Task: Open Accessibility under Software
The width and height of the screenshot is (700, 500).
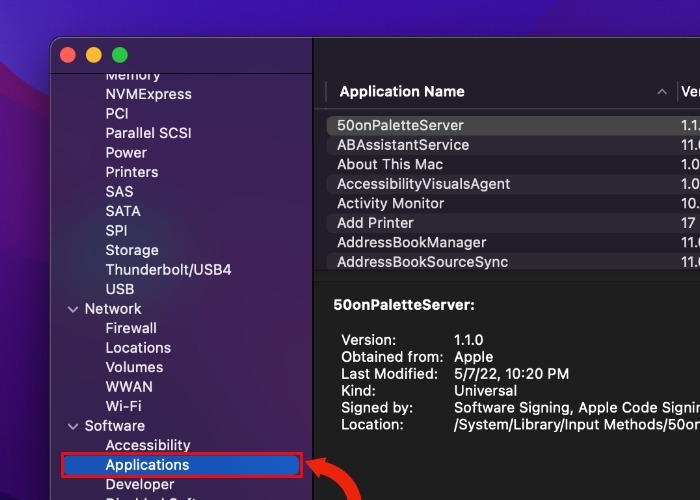Action: coord(148,445)
